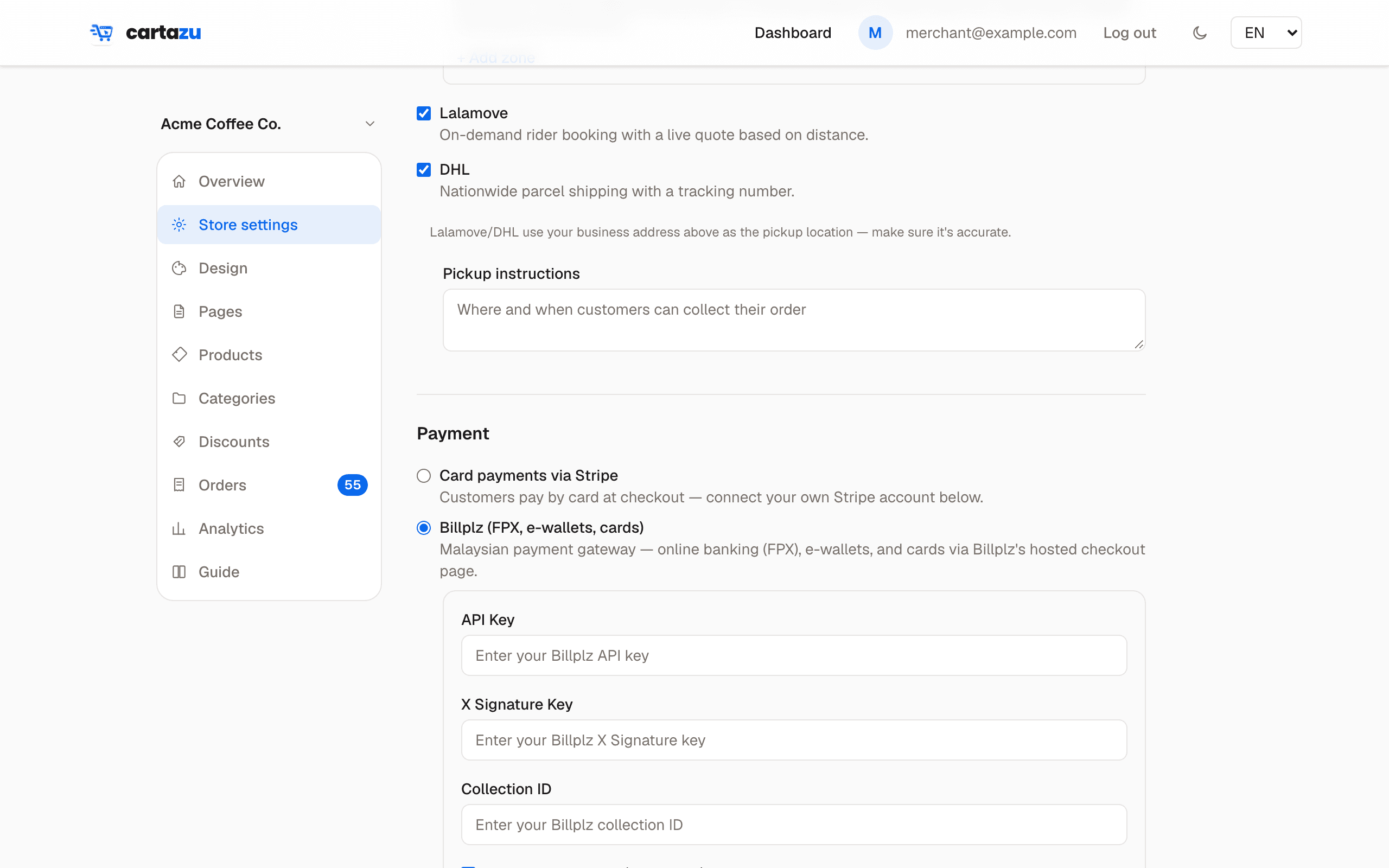The image size is (1389, 868).
Task: Click 'Nationwide parcel shipping' description text
Action: [617, 191]
